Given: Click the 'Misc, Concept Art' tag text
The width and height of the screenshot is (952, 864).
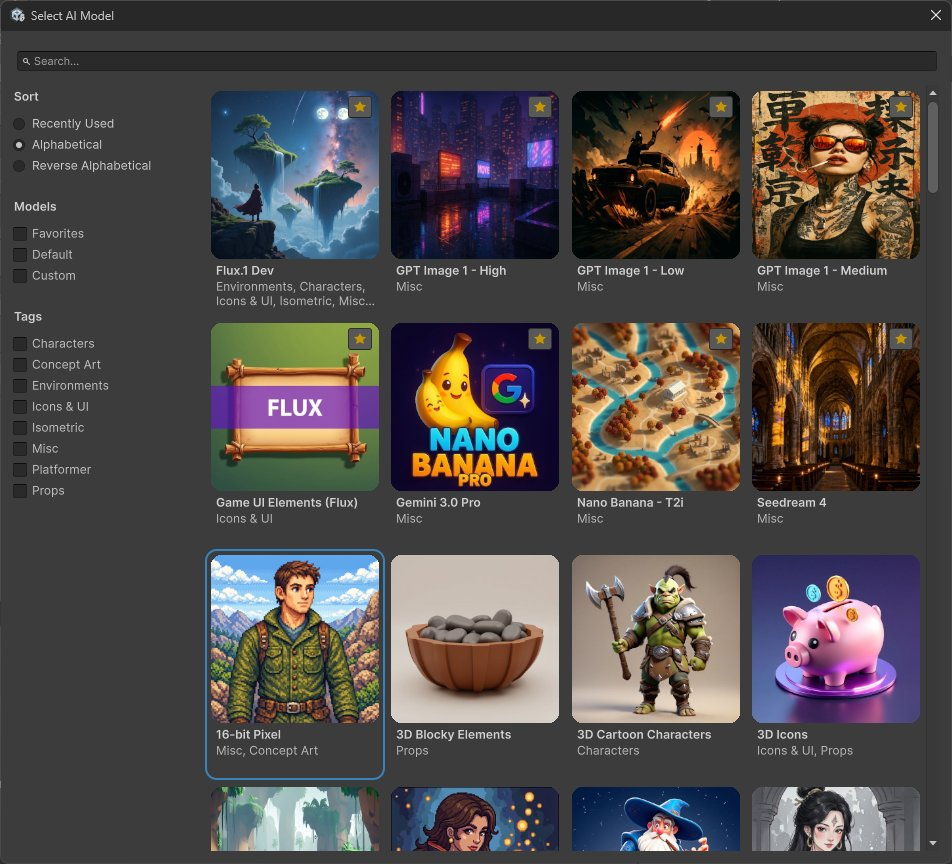Looking at the screenshot, I should [x=267, y=750].
